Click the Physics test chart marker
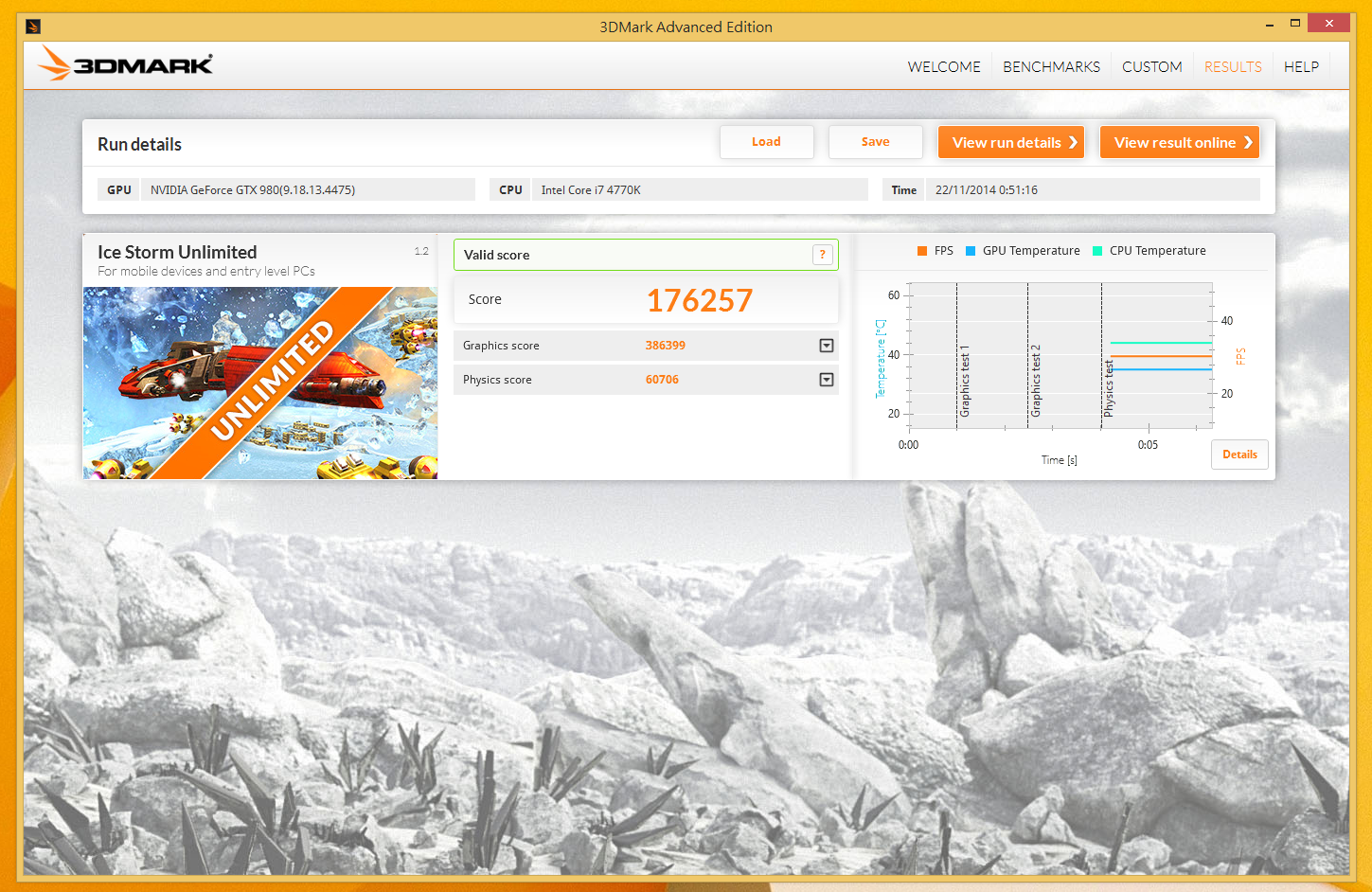The image size is (1372, 892). tap(1109, 388)
